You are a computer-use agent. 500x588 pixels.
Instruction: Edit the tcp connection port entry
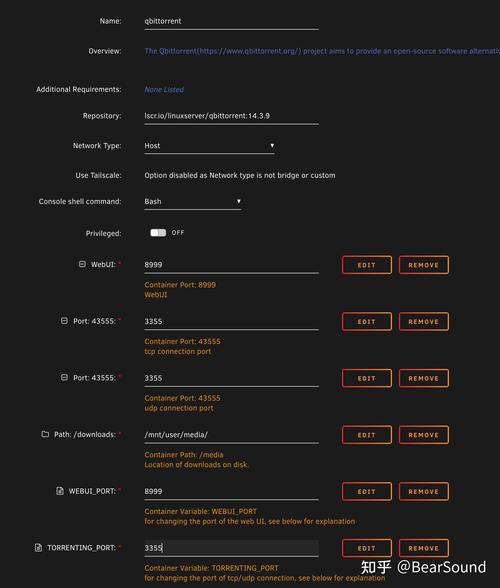367,322
